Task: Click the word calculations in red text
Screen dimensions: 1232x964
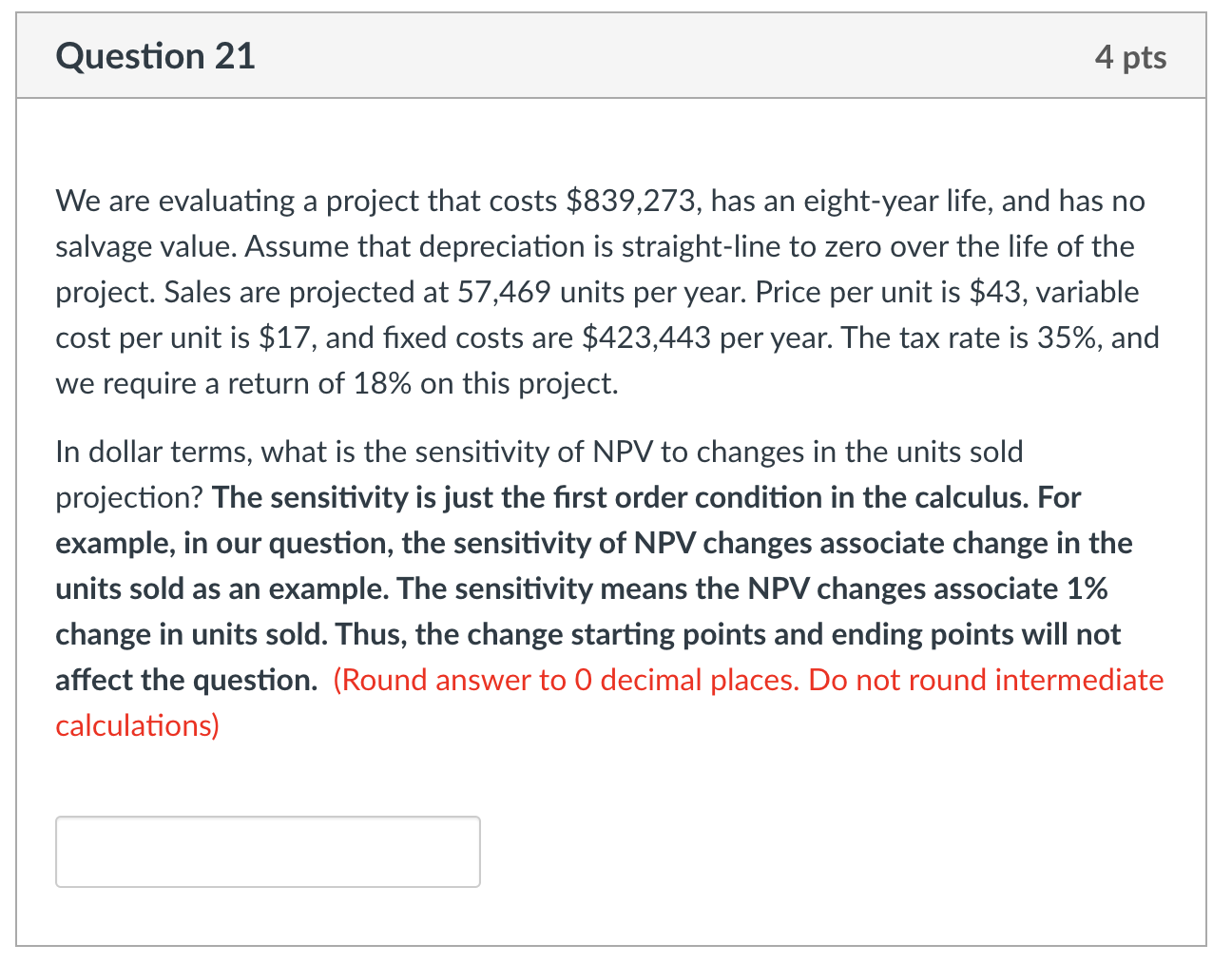Action: 136,725
